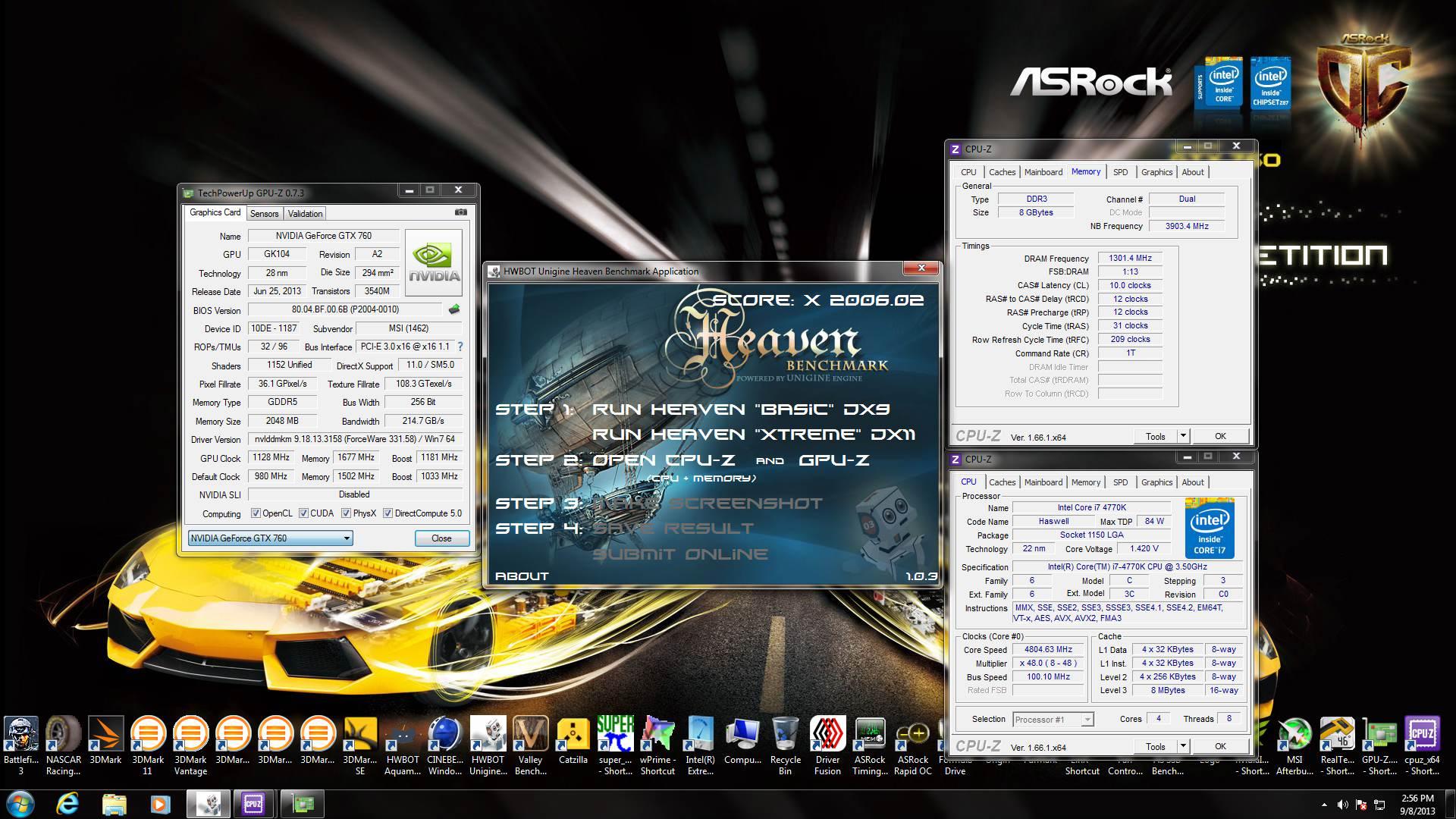Launch Internet Explorer from the taskbar
The image size is (1456, 819).
tap(69, 804)
